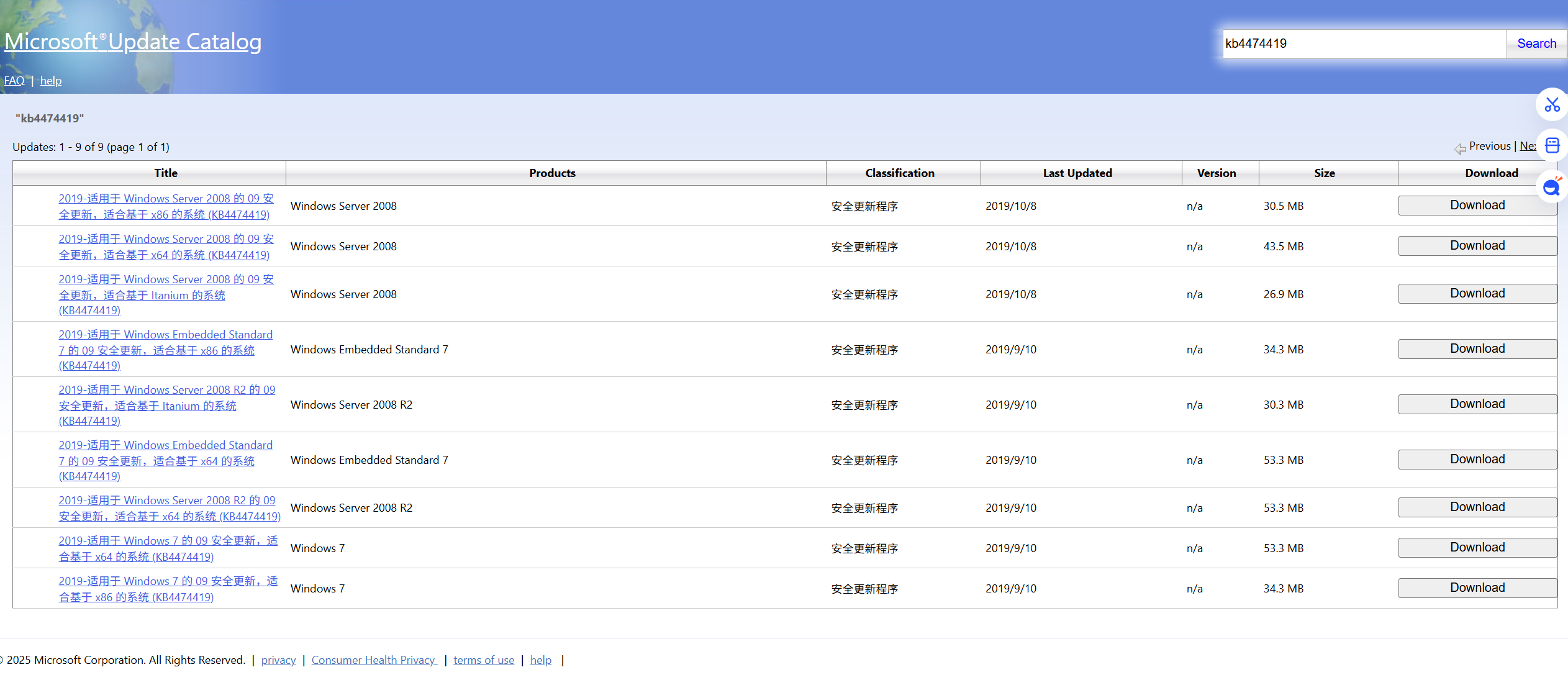Go to Next results page link
The width and height of the screenshot is (1568, 685).
pos(1527,146)
